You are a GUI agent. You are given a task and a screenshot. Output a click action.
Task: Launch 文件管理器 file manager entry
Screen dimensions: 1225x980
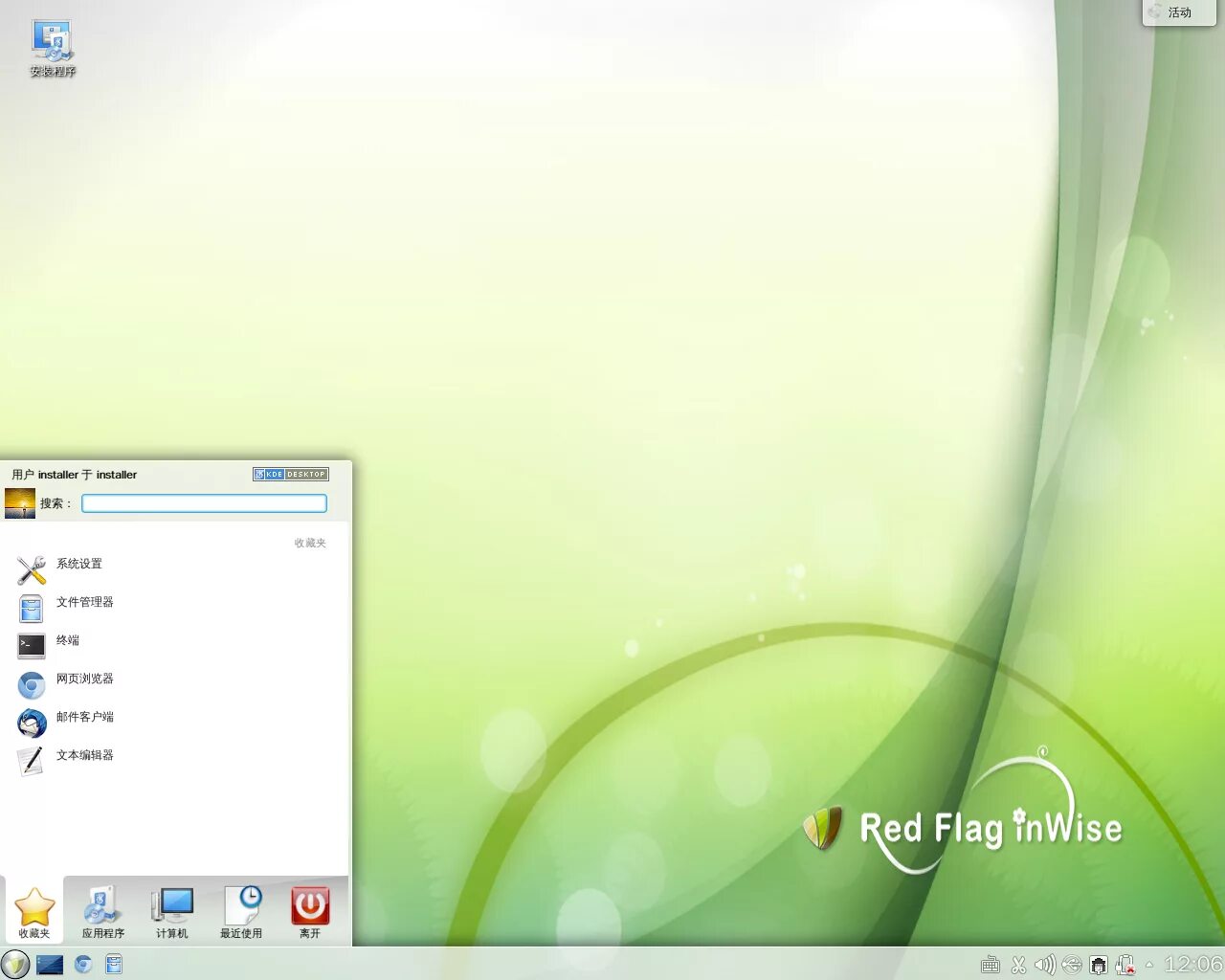[x=172, y=608]
